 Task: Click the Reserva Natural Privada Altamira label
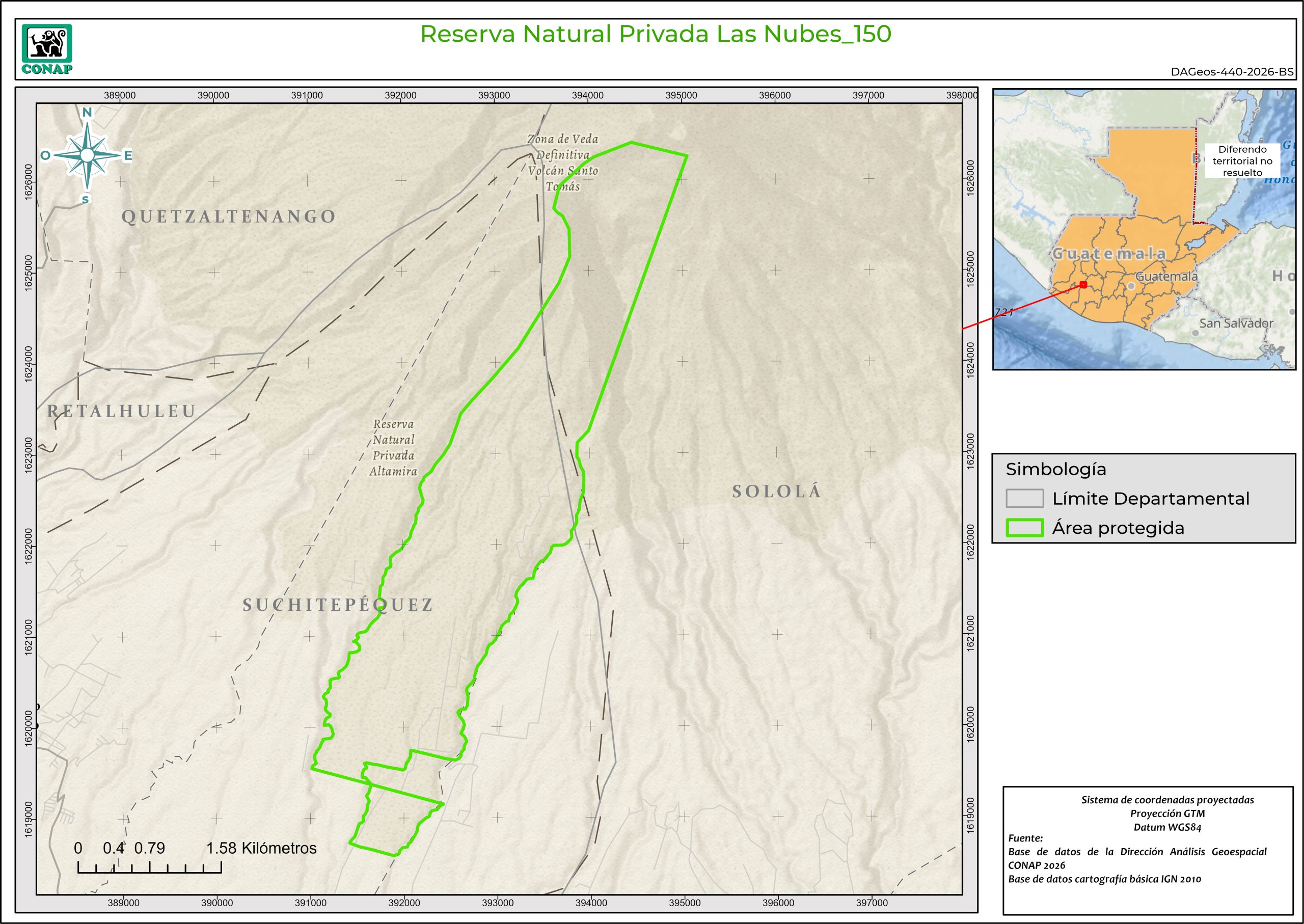point(393,448)
